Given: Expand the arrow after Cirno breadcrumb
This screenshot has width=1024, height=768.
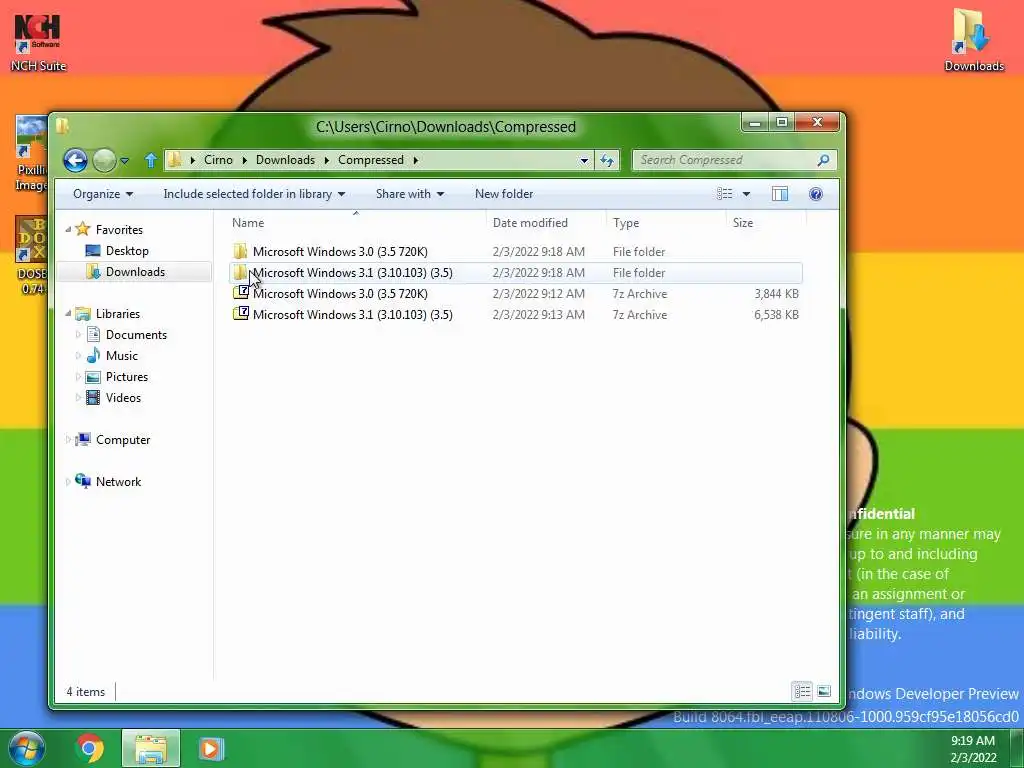Looking at the screenshot, I should (244, 160).
